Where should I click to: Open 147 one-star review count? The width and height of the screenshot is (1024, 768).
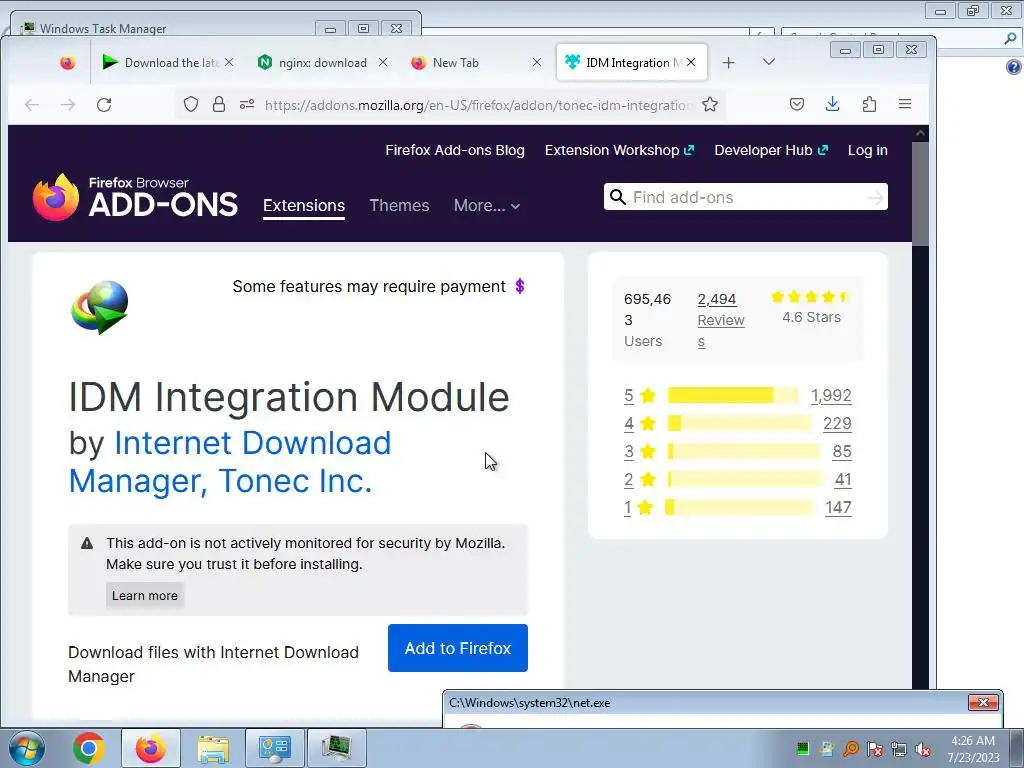click(838, 507)
